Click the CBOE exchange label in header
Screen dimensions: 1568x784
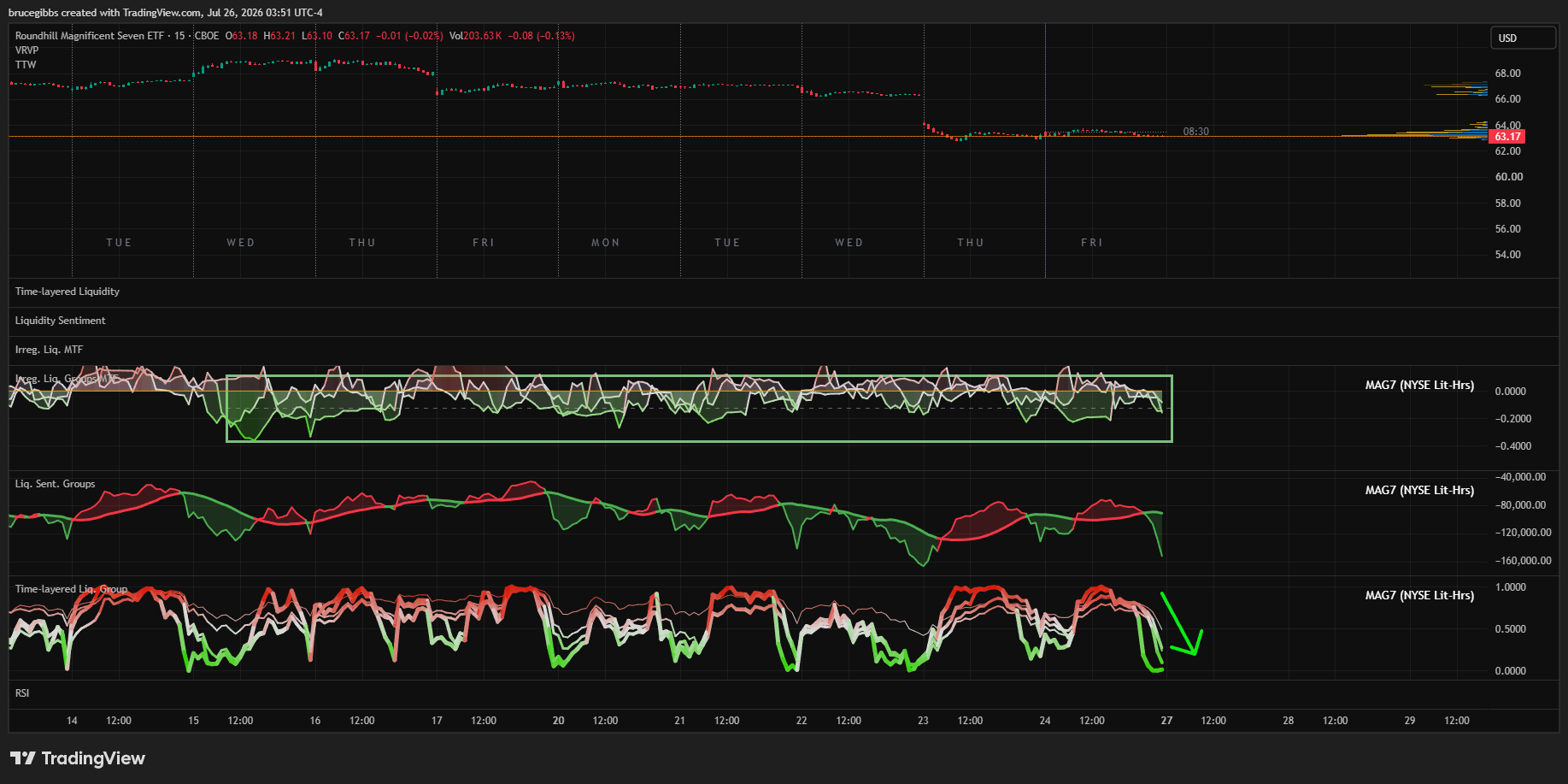207,36
